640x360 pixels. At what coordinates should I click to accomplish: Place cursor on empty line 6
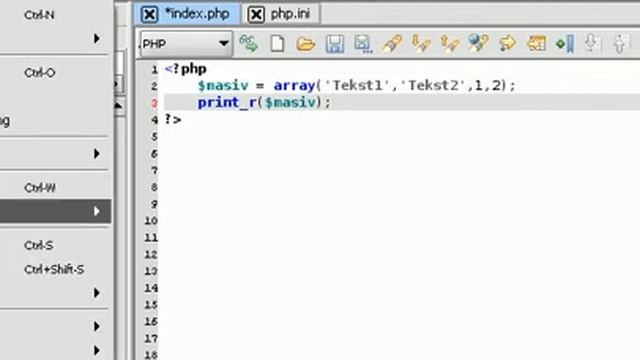point(400,154)
